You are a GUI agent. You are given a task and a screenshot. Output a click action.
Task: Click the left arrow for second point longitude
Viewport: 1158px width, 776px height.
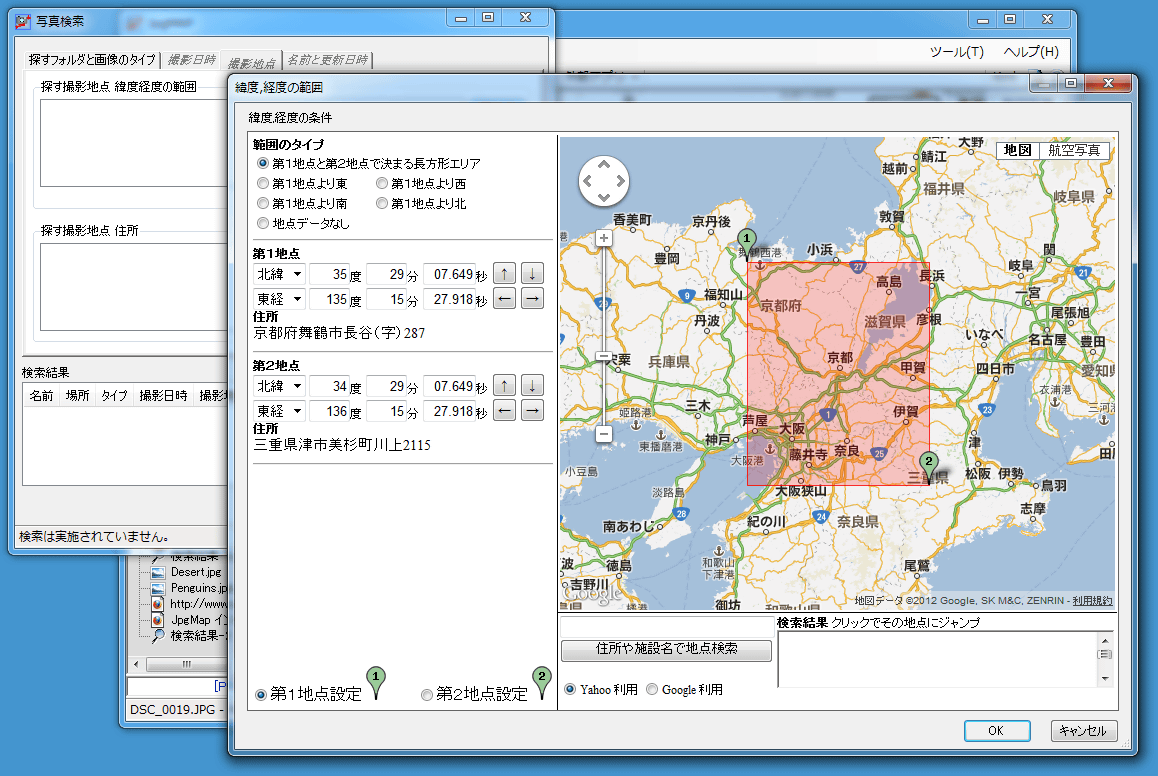tap(504, 411)
